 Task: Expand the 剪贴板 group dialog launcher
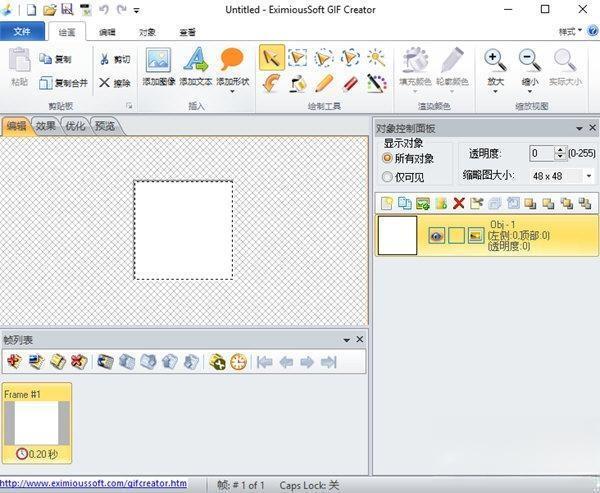point(129,106)
